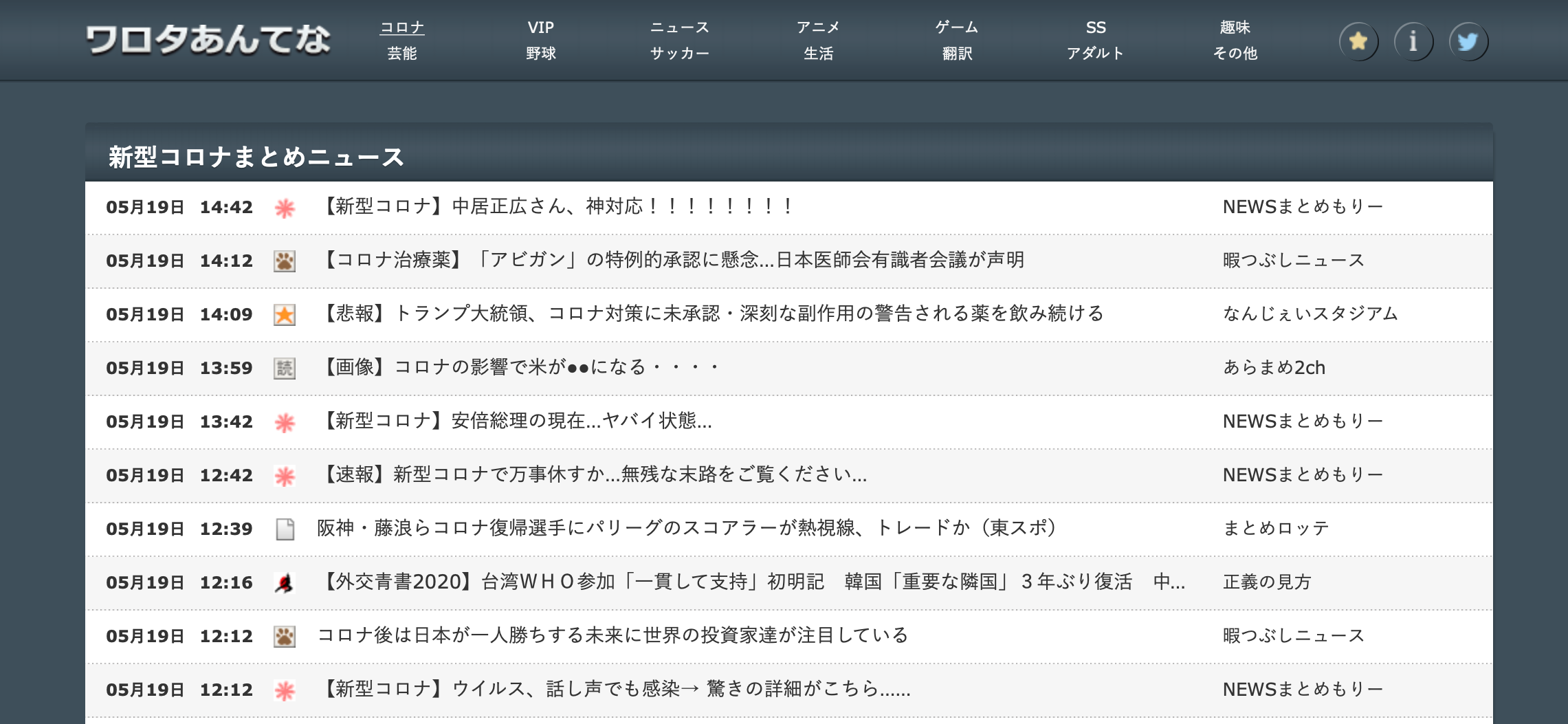Open ウイルス、話し声でも感染 article

(614, 689)
